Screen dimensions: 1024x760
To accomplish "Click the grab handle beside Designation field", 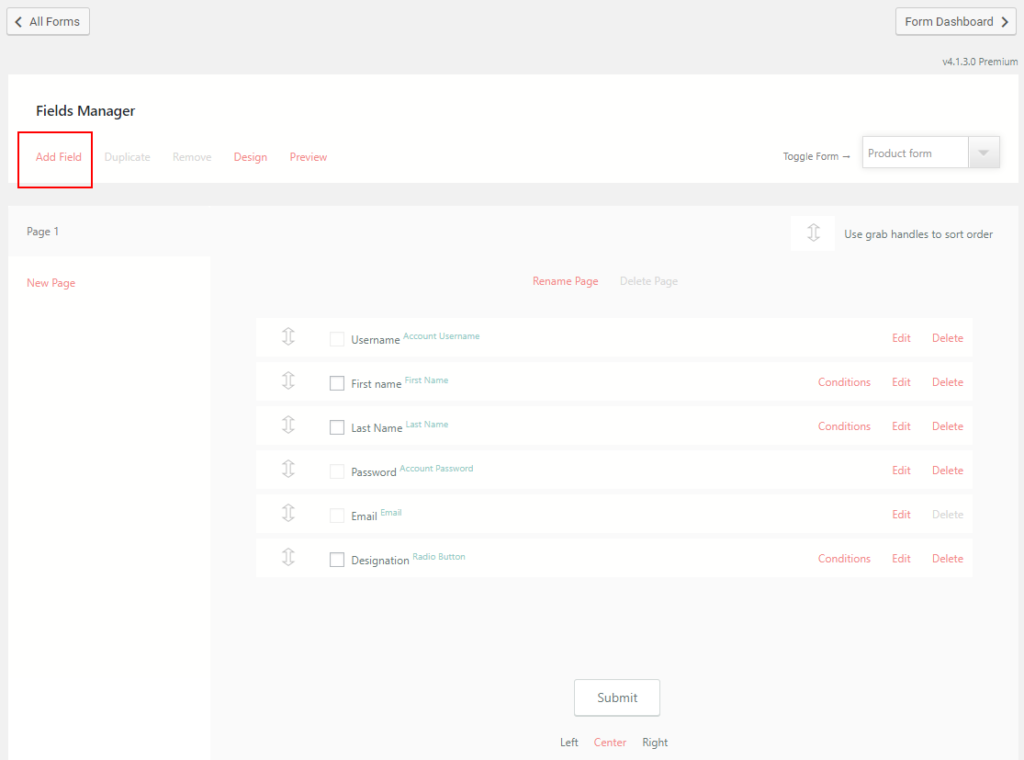I will (288, 558).
